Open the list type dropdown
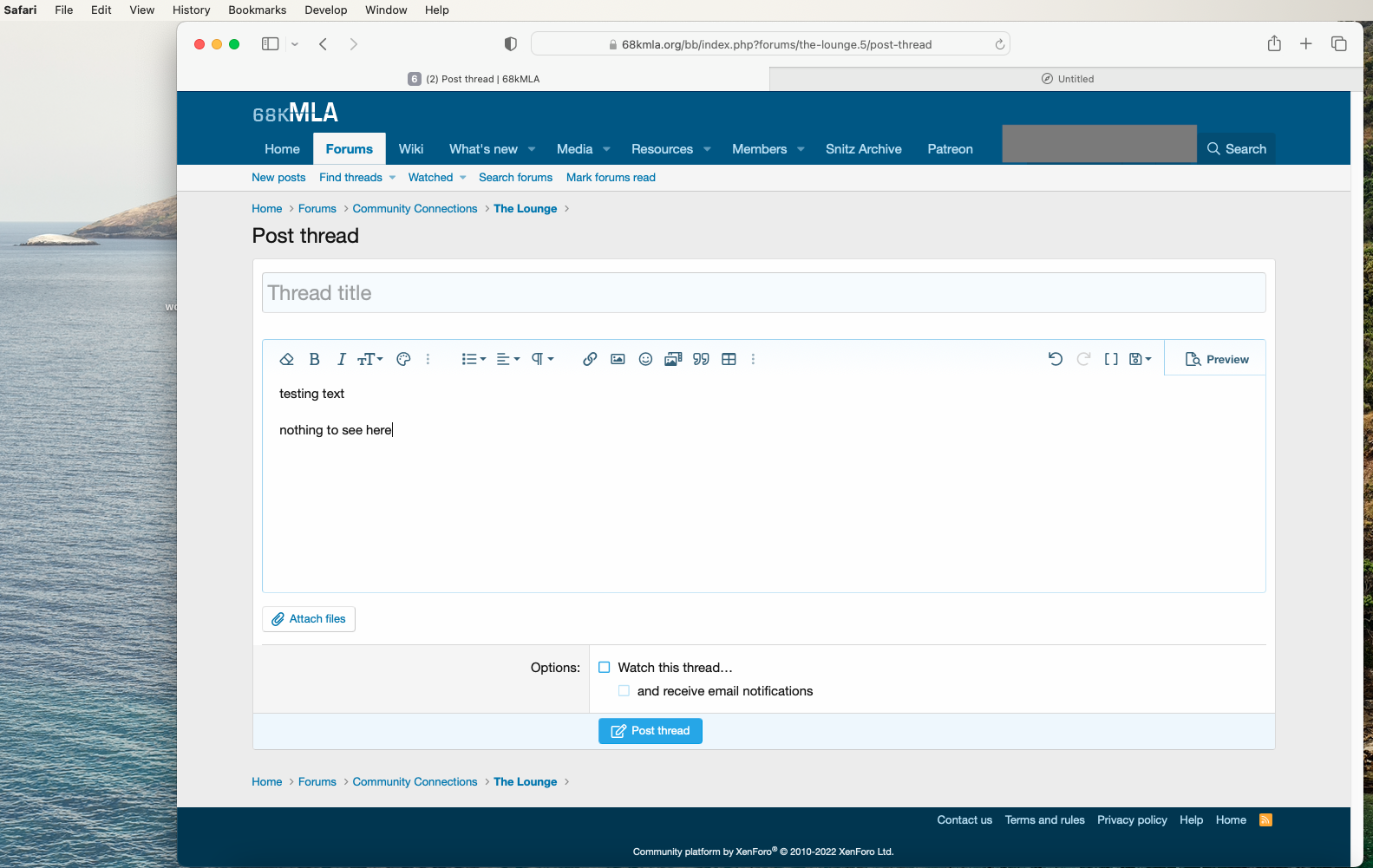The width and height of the screenshot is (1373, 868). click(474, 359)
